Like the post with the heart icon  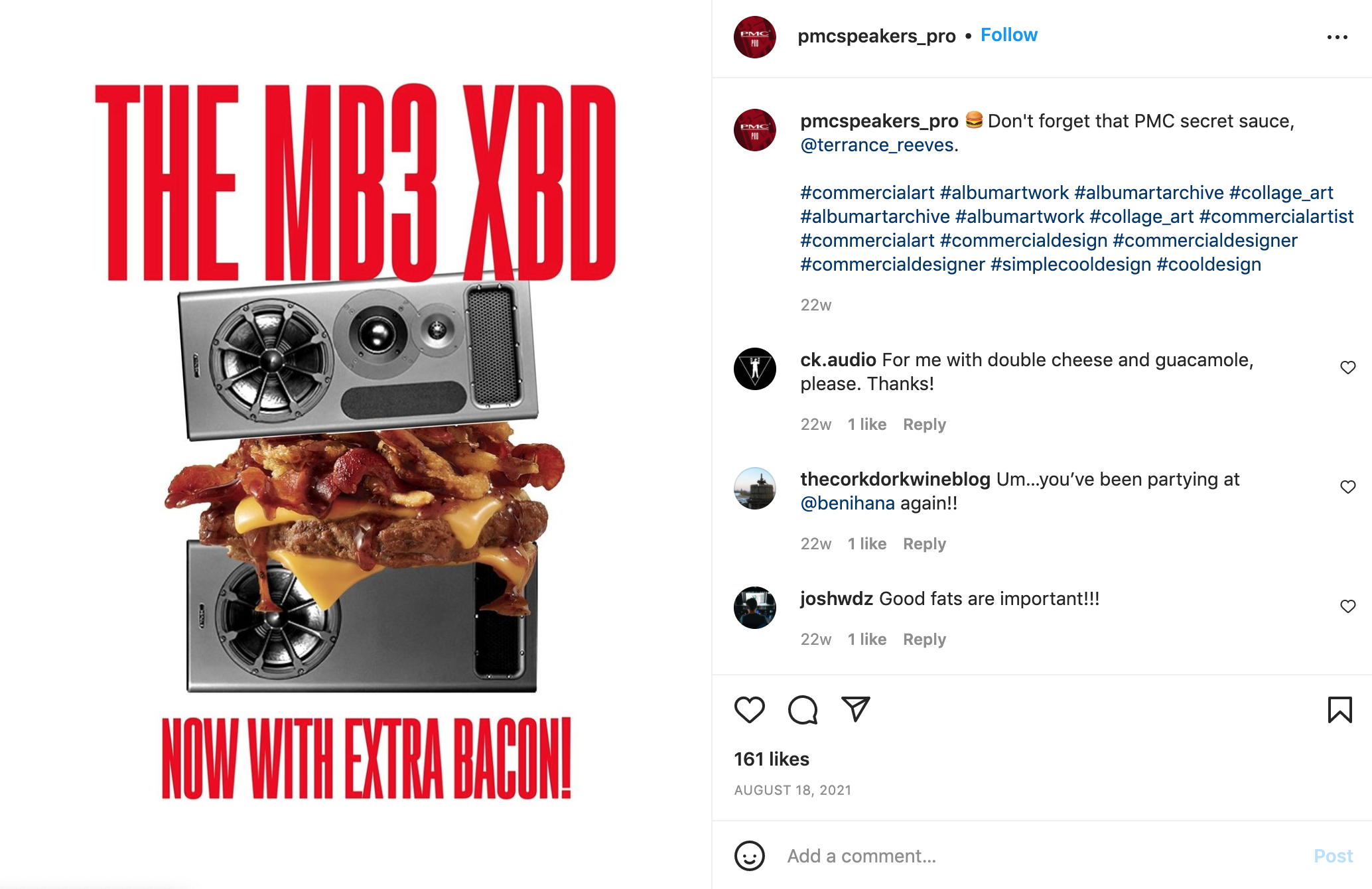coord(750,710)
